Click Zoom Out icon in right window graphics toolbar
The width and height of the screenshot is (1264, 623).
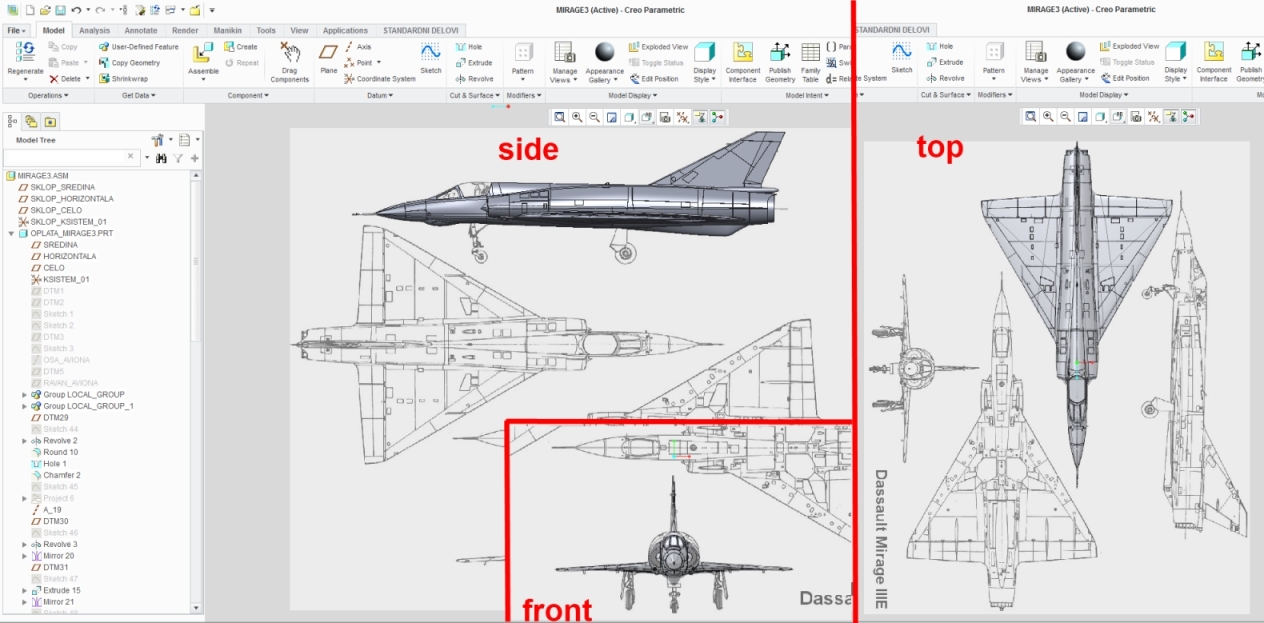point(1065,116)
